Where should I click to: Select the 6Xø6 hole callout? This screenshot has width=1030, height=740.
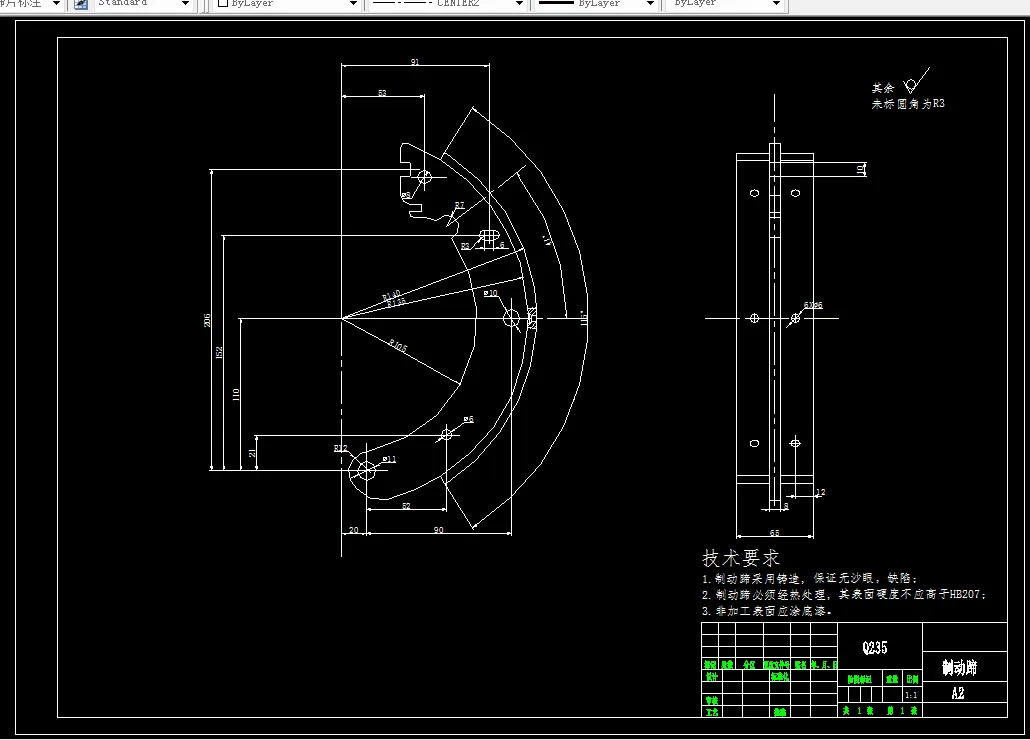coord(813,305)
